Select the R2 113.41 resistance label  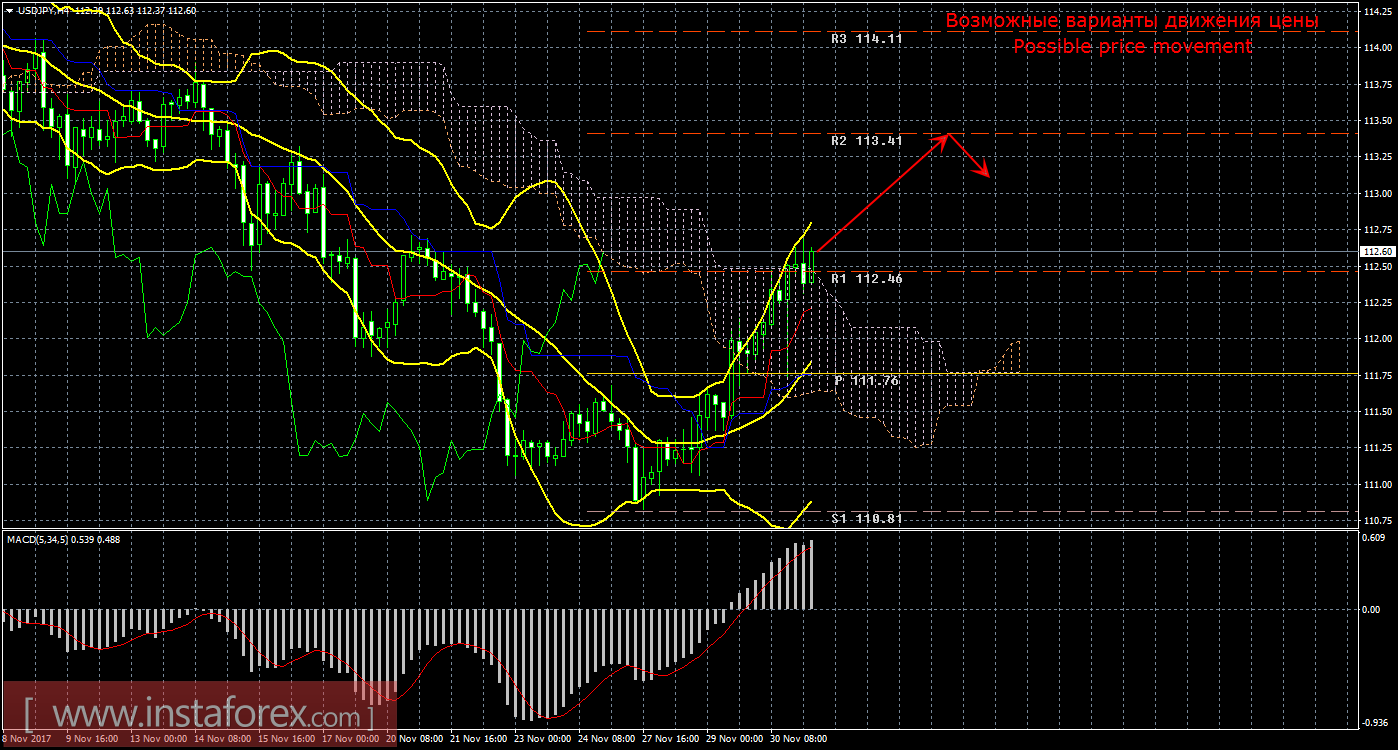(x=866, y=141)
